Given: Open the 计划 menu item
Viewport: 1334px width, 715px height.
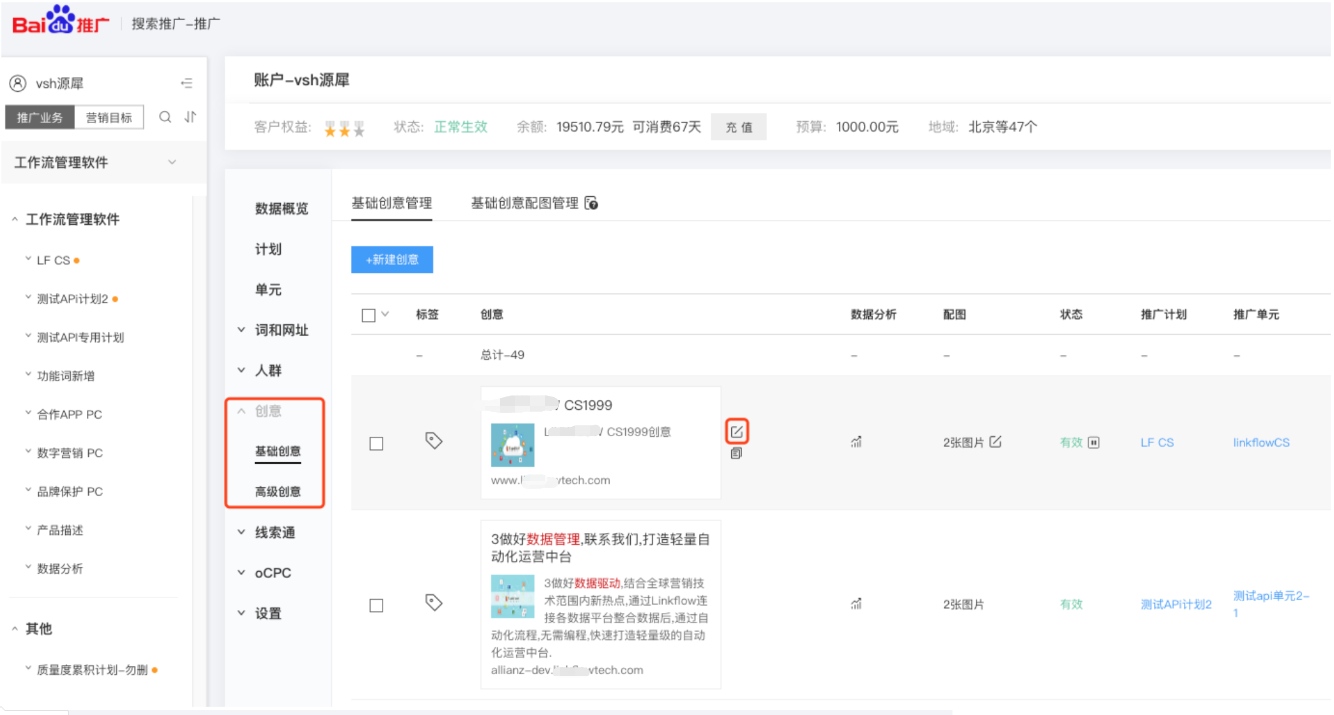Looking at the screenshot, I should [268, 249].
